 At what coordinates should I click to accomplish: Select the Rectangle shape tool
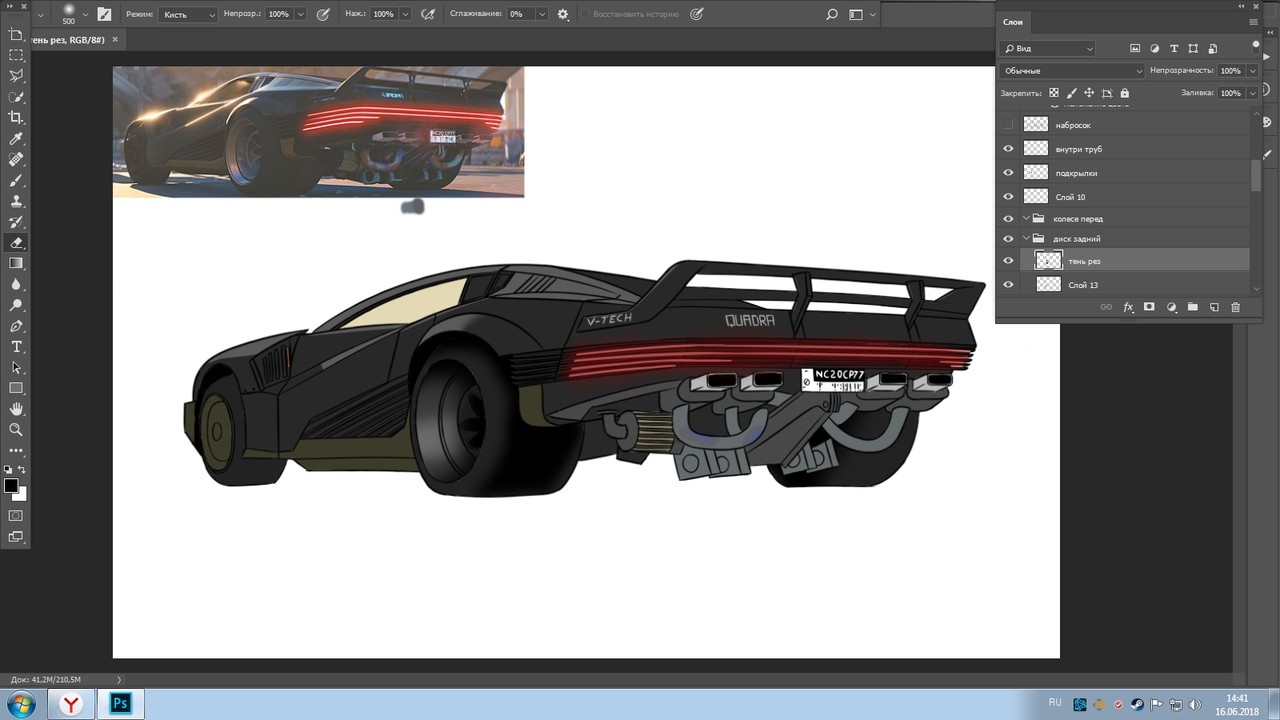click(x=16, y=388)
